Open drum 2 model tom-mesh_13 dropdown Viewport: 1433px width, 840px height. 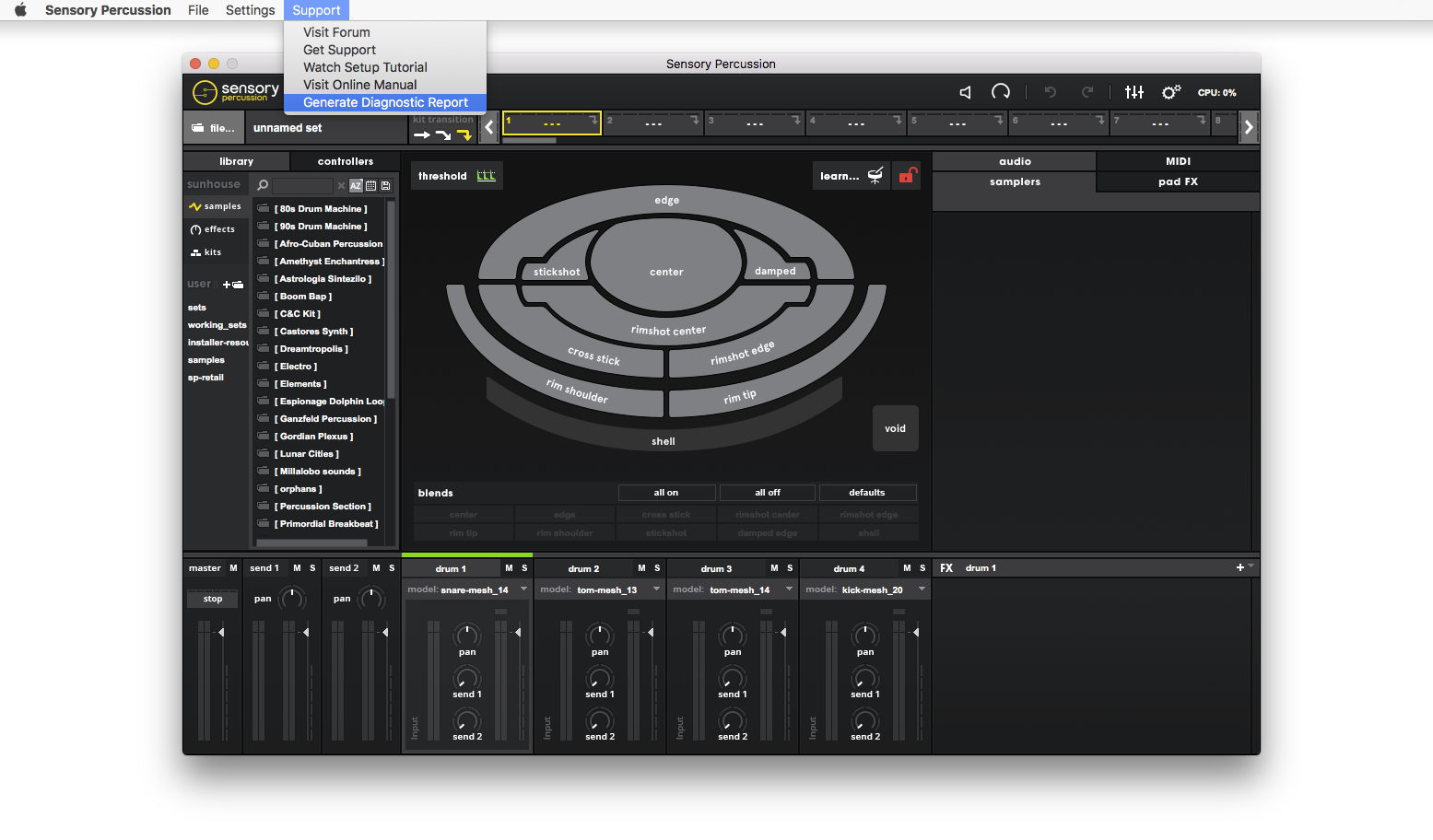click(x=656, y=589)
